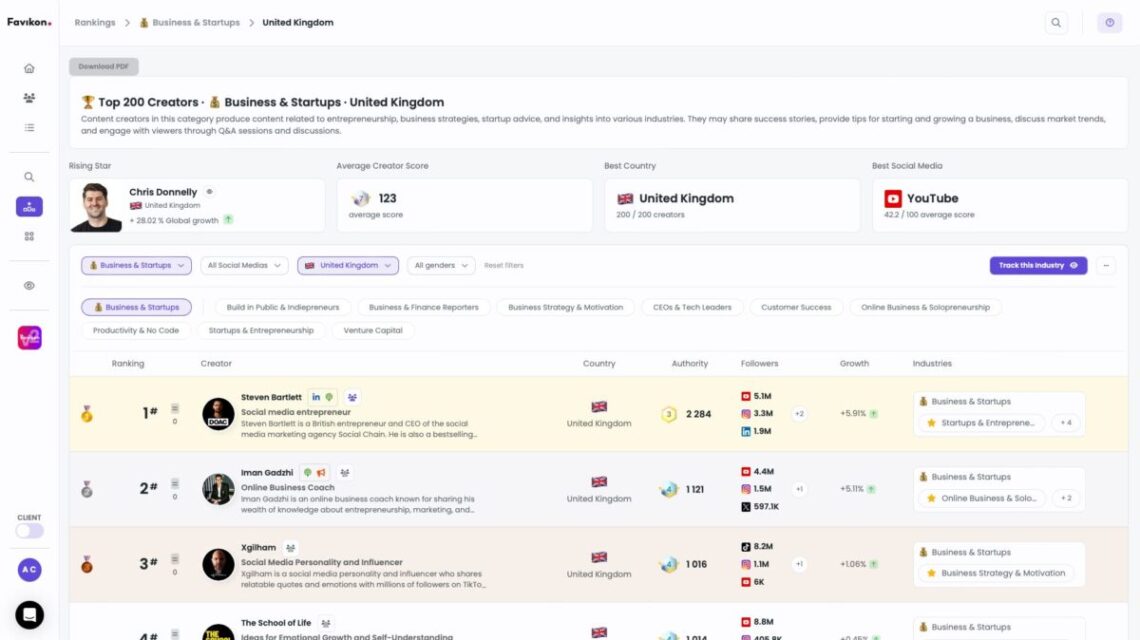The height and width of the screenshot is (640, 1140).
Task: Click the magnifier search icon at top right
Action: [x=1056, y=21]
